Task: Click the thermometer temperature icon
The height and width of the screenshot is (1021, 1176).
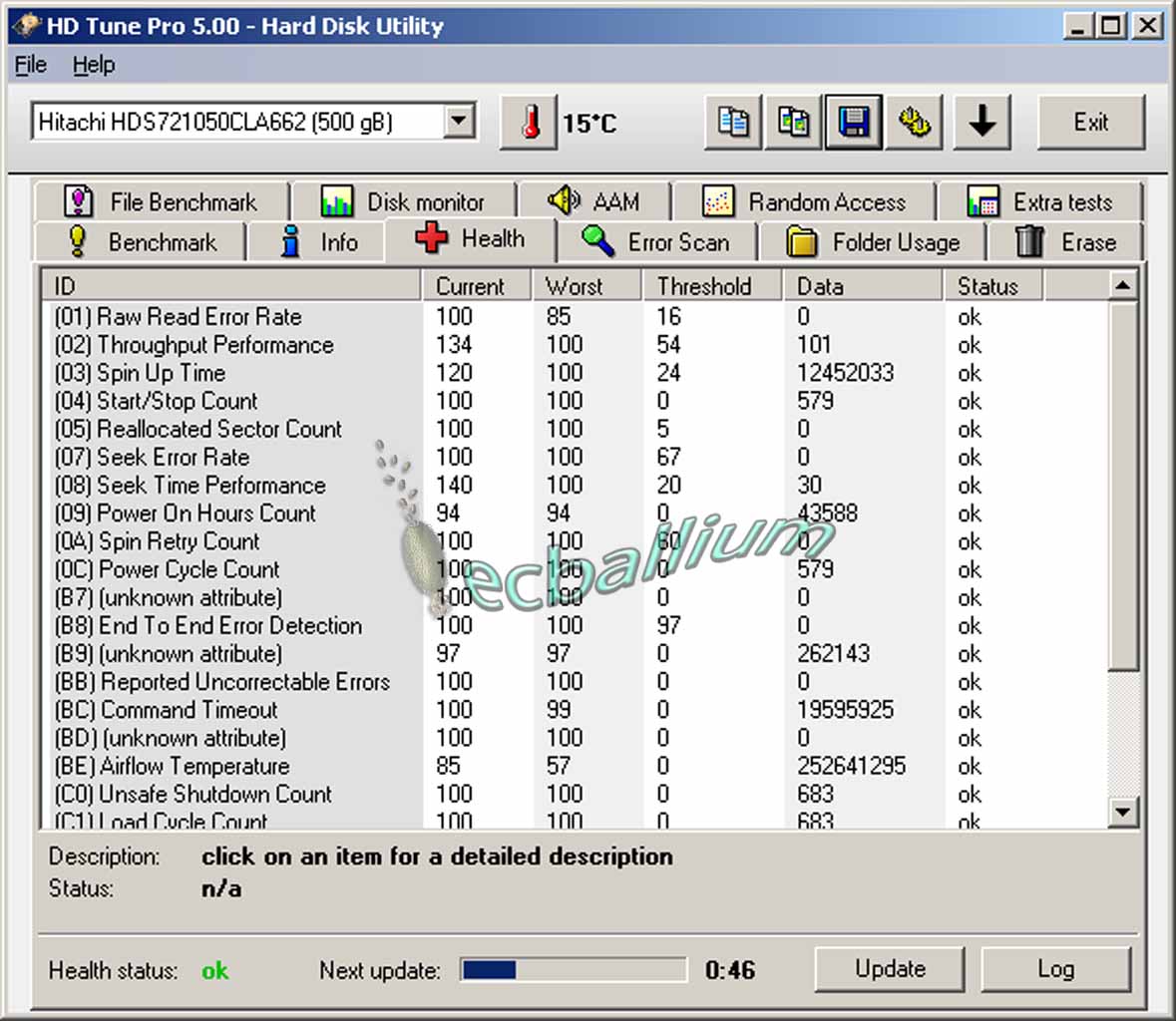Action: 529,123
